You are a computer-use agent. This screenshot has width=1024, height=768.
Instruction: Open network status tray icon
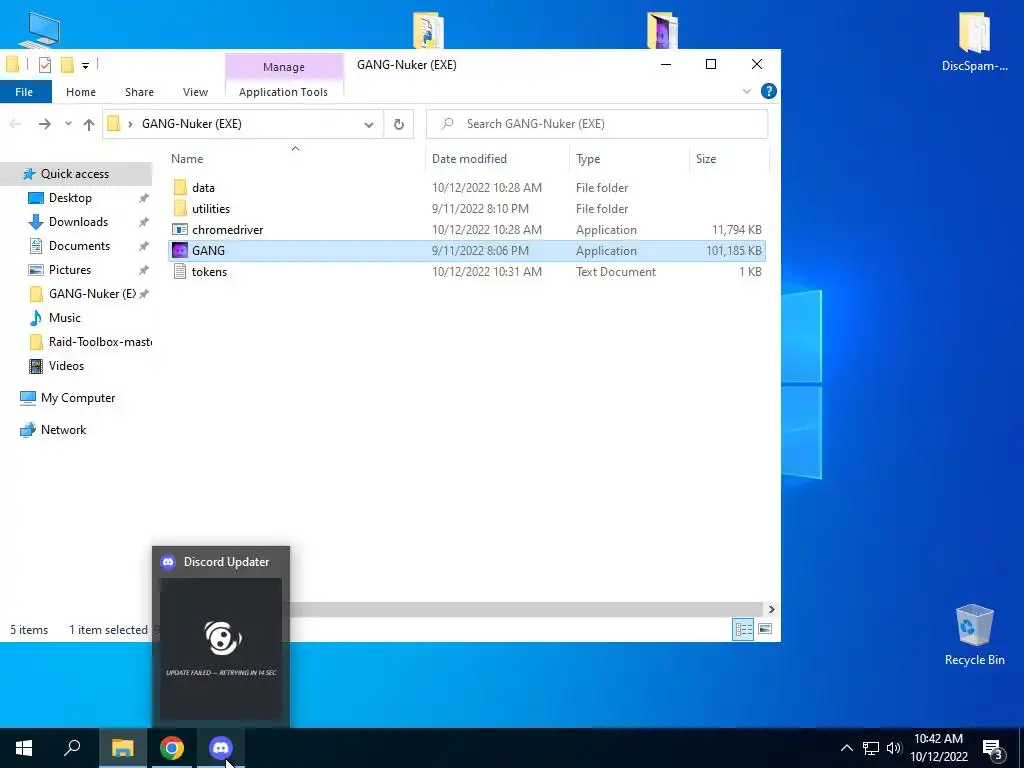coord(871,748)
